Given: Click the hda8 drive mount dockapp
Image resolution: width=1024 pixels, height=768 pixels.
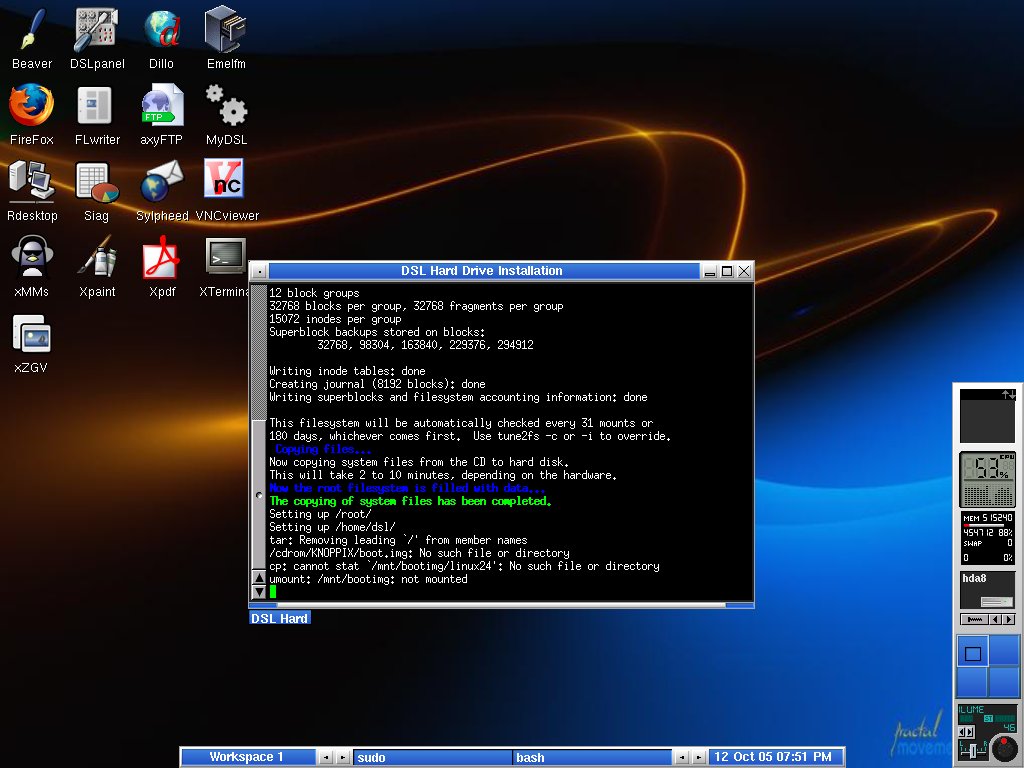Looking at the screenshot, I should click(987, 590).
